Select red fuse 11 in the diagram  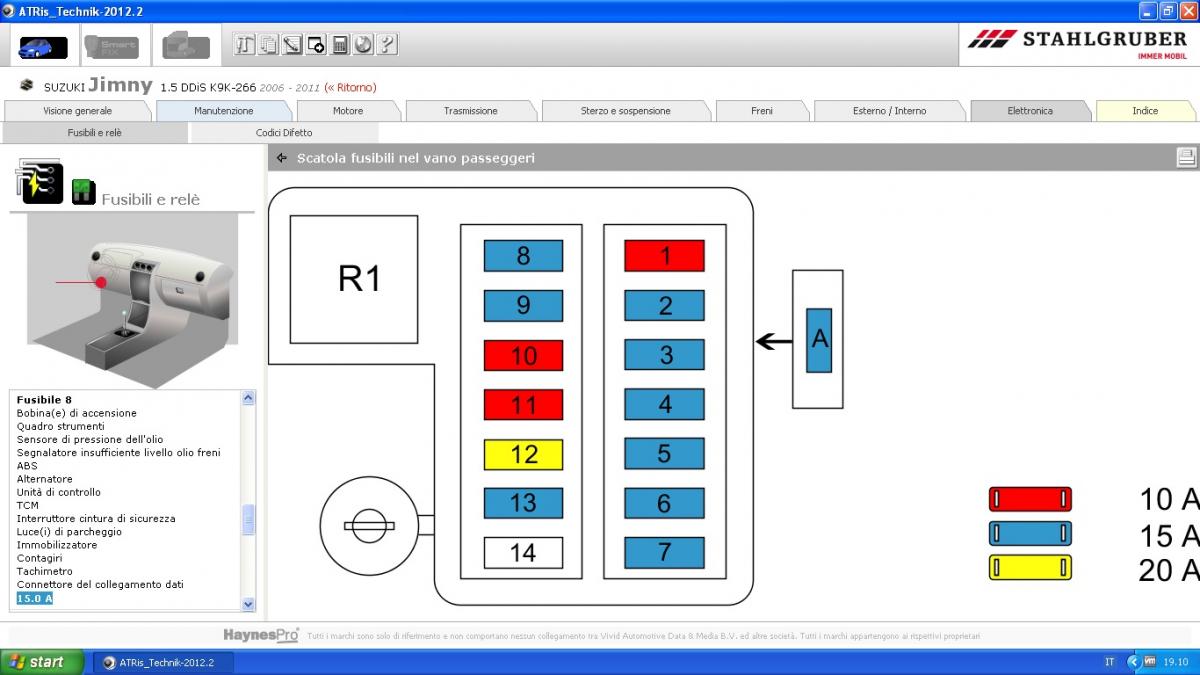(523, 404)
